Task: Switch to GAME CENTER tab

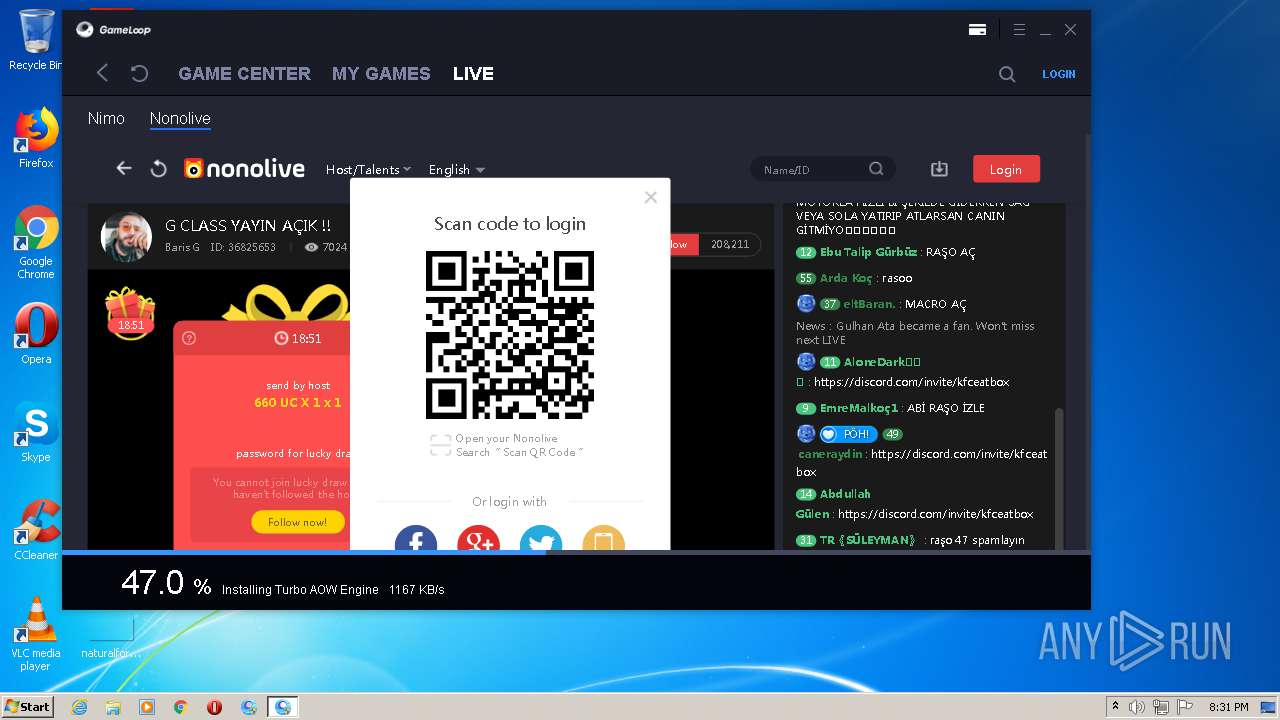Action: (x=244, y=73)
